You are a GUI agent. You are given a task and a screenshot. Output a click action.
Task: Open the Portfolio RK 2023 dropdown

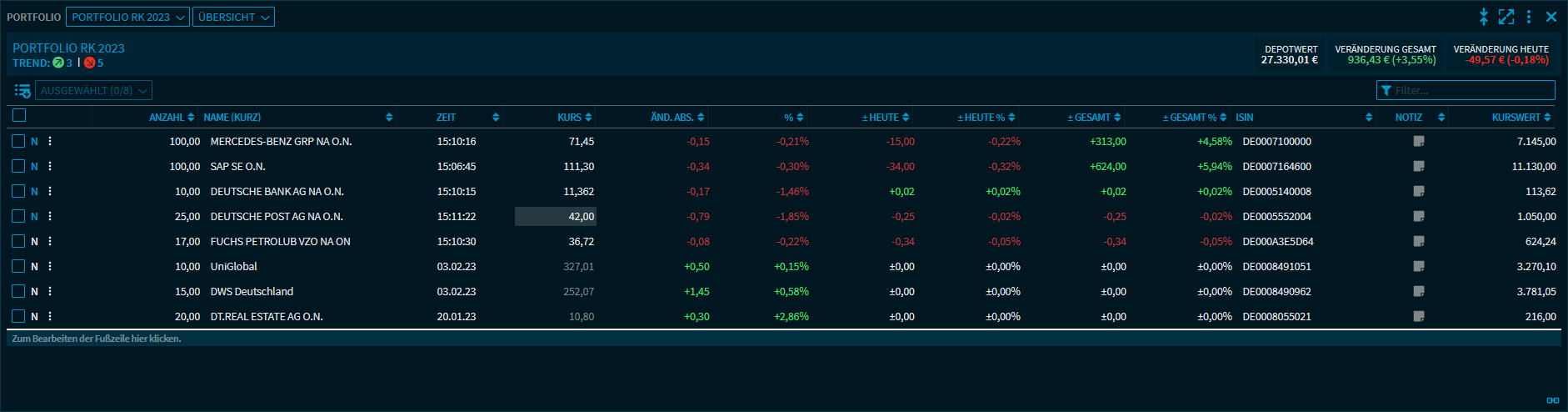coord(127,18)
